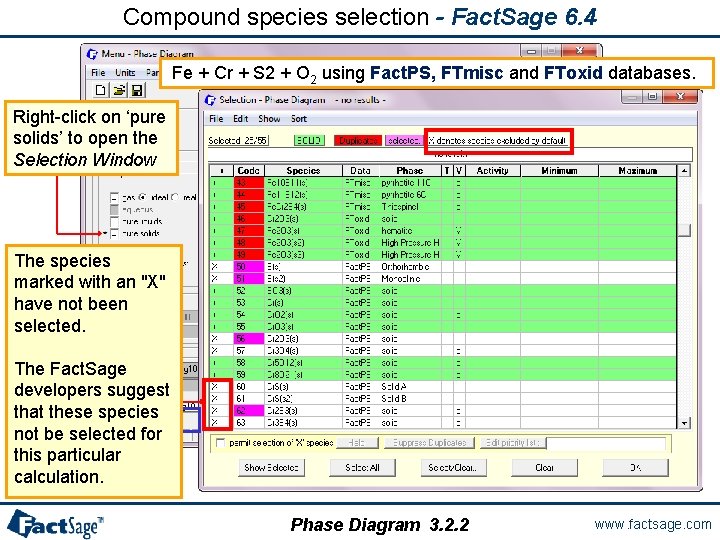This screenshot has height=540, width=720.
Task: Click phase cell 'Monoclinic' in row 51
Action: pos(410,279)
